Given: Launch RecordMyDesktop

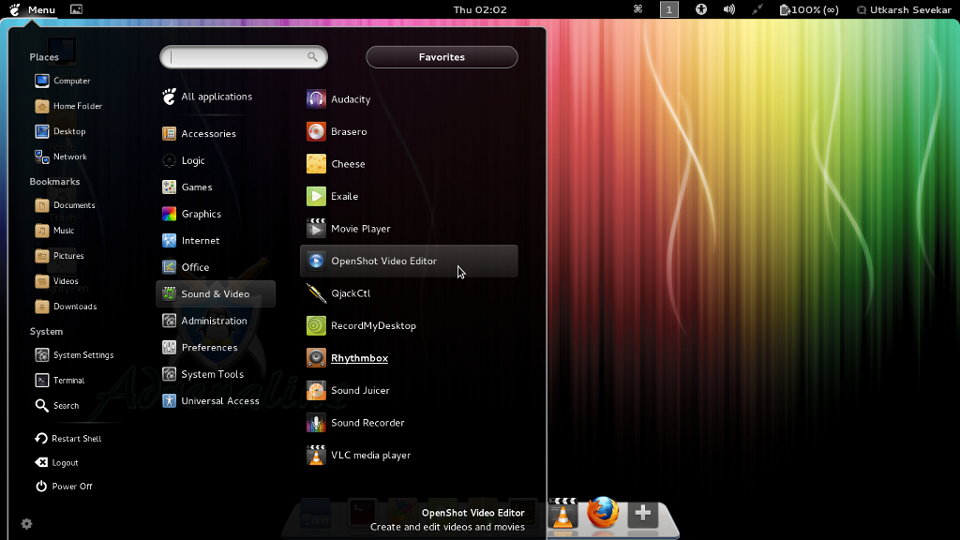Looking at the screenshot, I should pos(372,326).
